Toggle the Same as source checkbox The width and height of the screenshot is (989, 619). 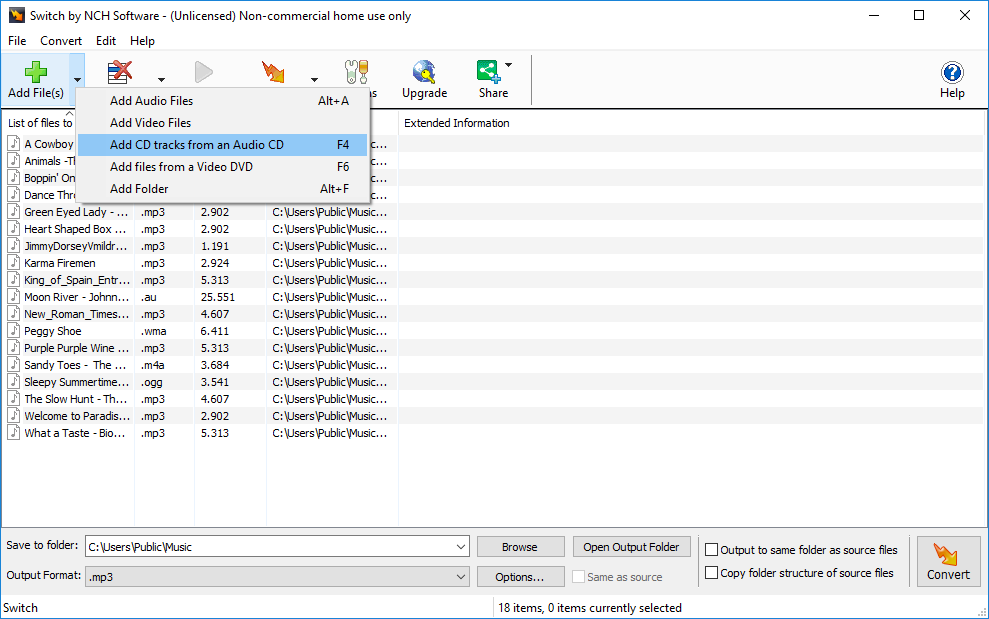point(577,577)
